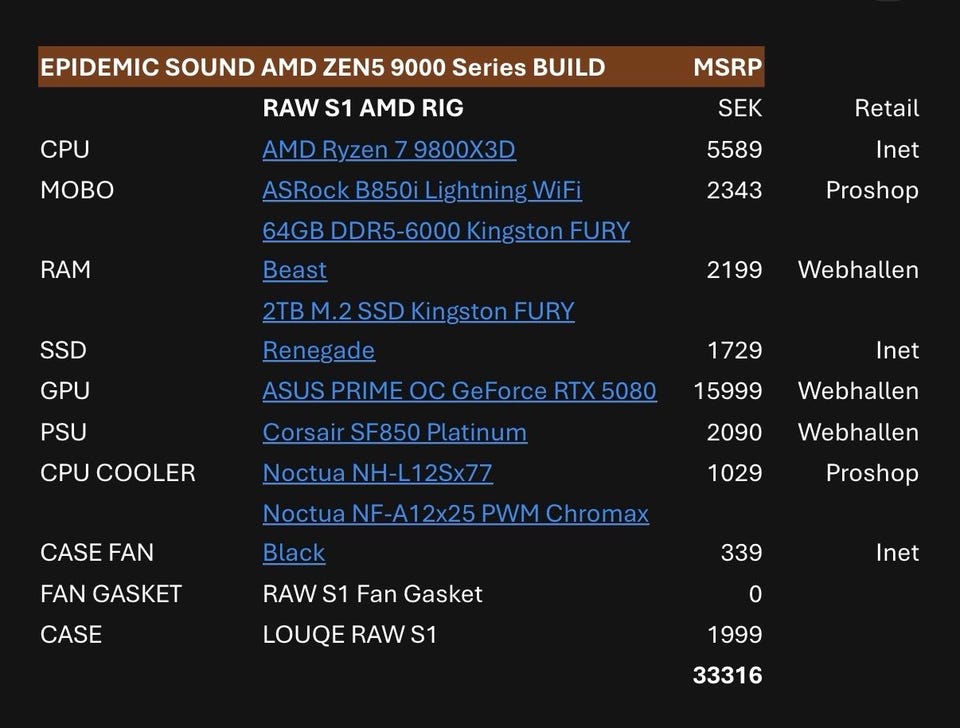The width and height of the screenshot is (960, 728).
Task: Select the GPU price cell 15999
Action: coord(727,391)
